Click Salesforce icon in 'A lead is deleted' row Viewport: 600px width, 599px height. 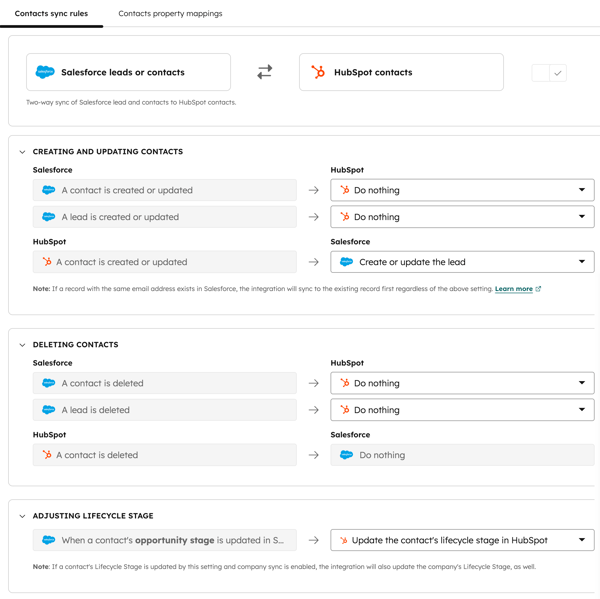pos(49,410)
